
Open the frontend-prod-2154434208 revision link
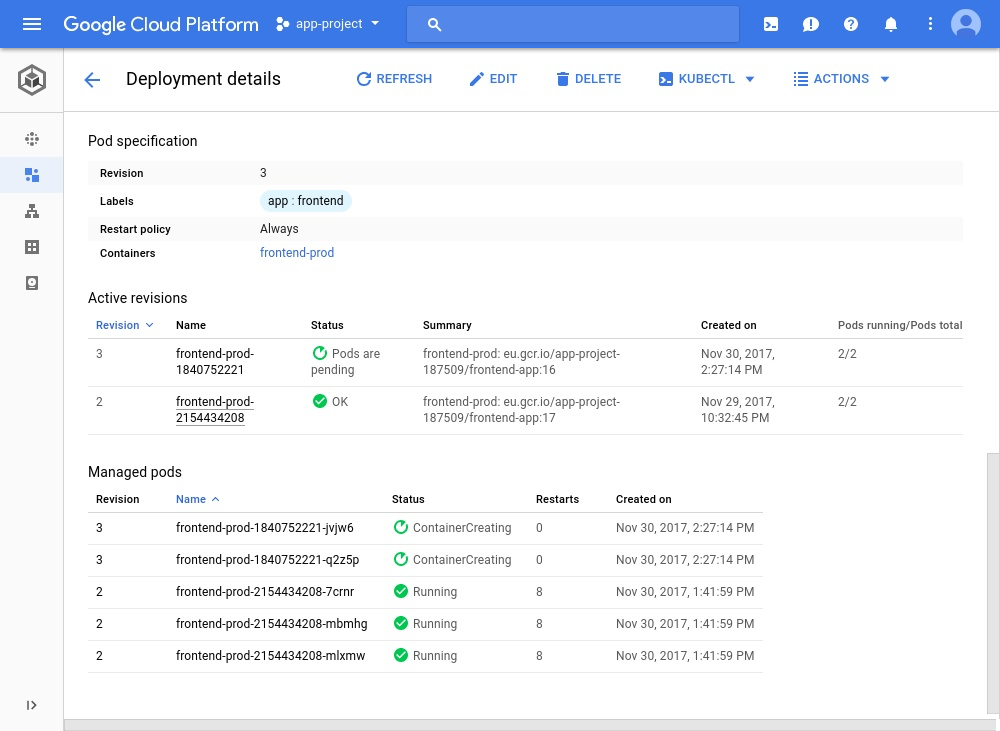215,410
